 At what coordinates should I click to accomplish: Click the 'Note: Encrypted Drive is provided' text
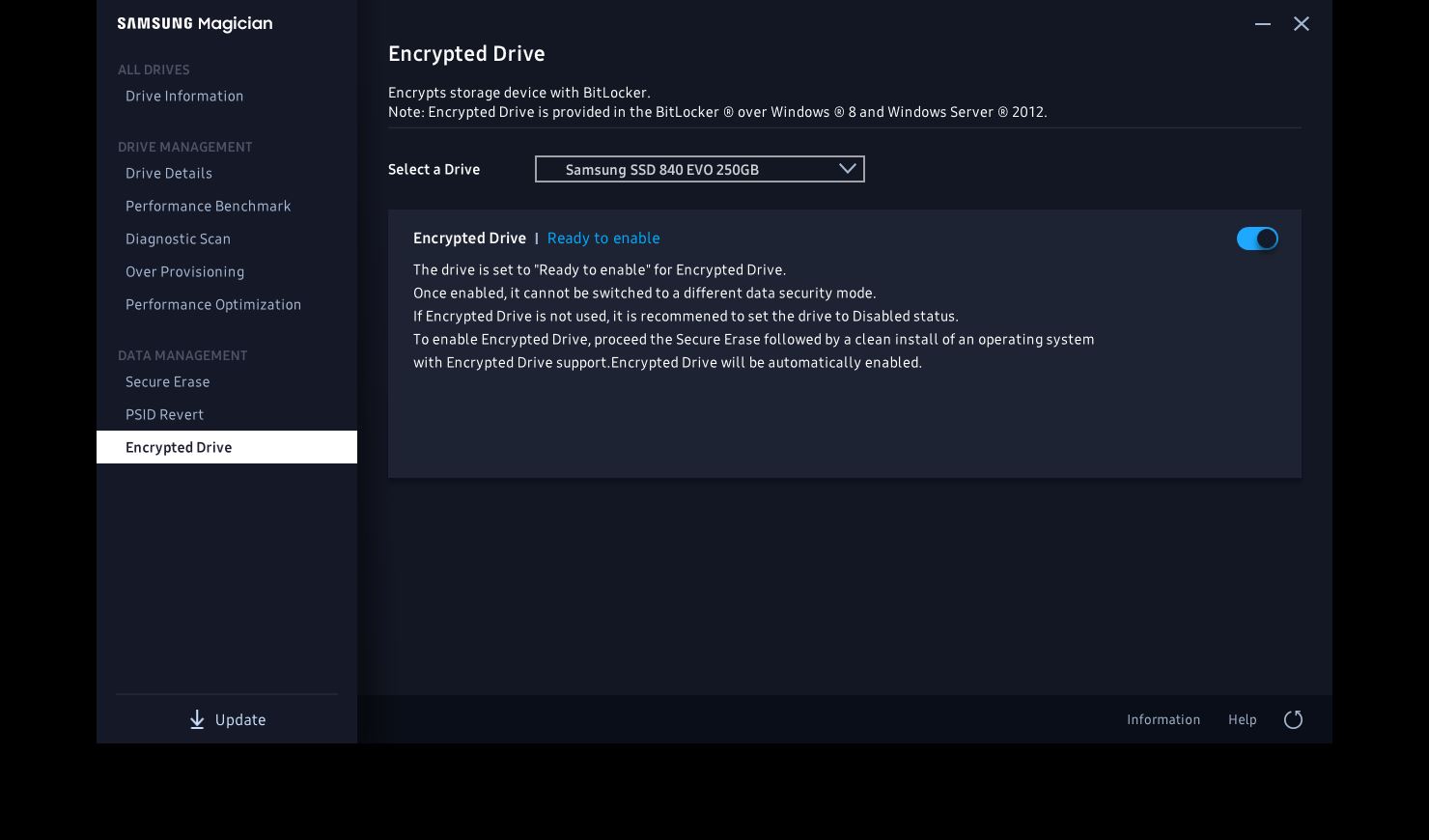click(x=717, y=112)
